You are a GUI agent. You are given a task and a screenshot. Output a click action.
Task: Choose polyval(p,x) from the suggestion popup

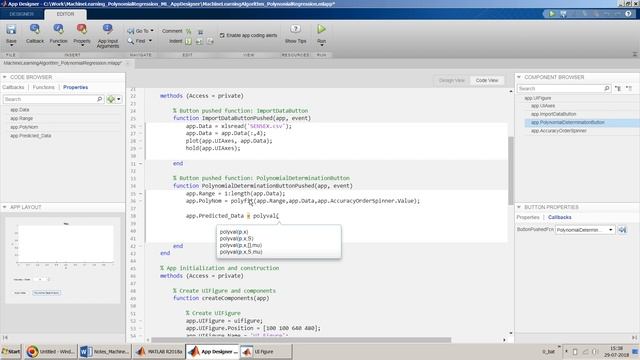click(234, 232)
